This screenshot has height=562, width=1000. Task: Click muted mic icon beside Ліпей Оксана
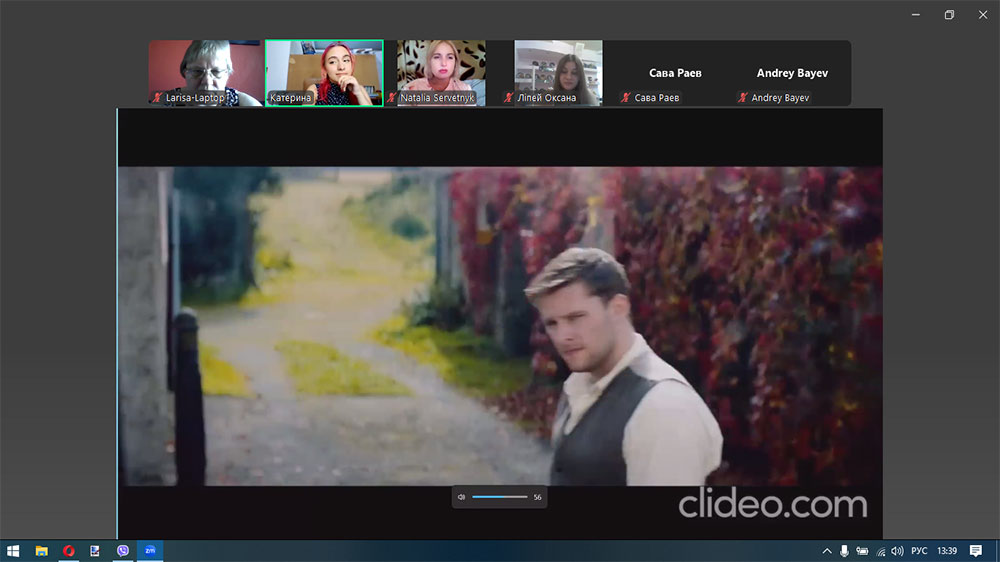pyautogui.click(x=508, y=98)
